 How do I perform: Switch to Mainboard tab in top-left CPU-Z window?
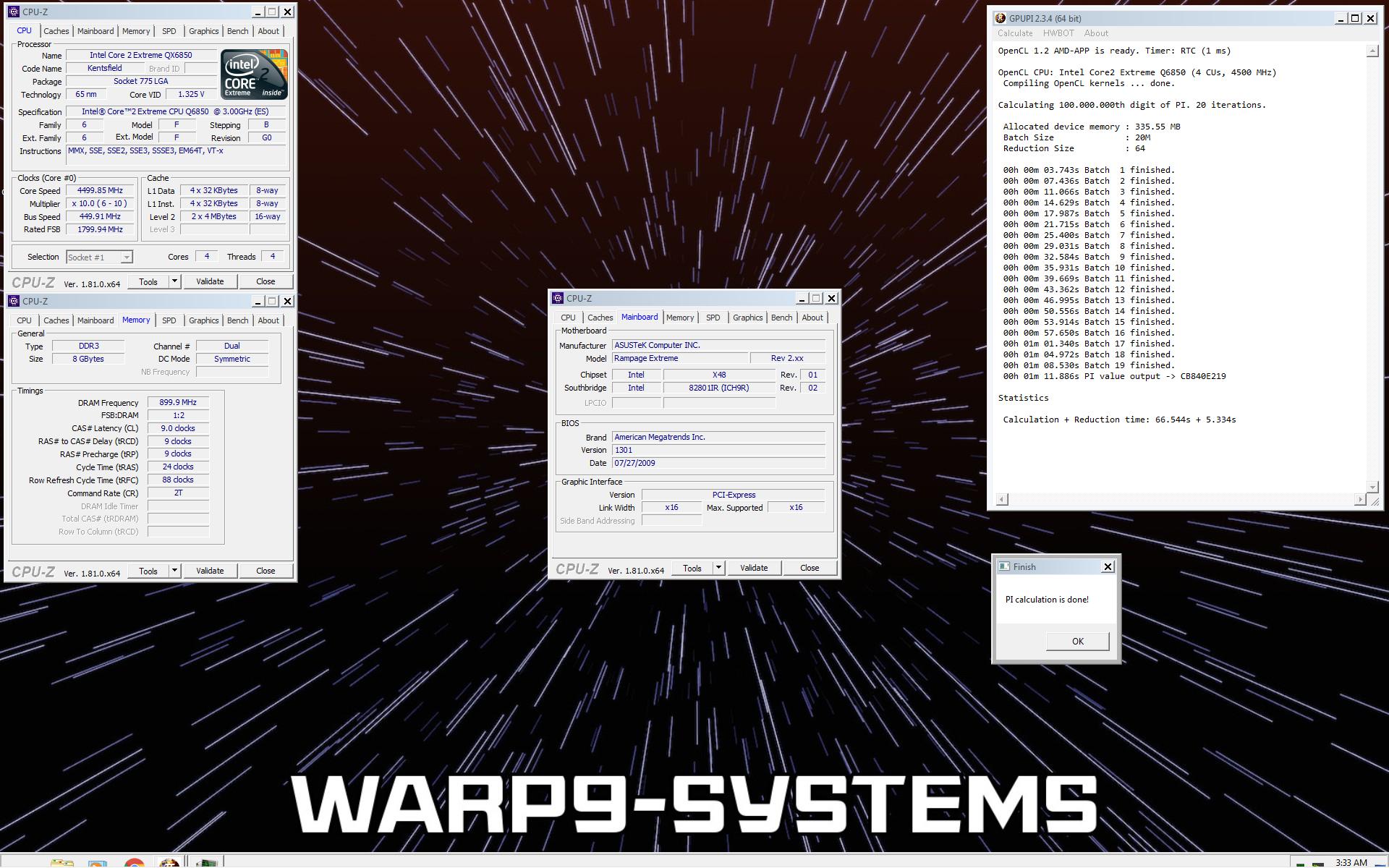coord(95,31)
